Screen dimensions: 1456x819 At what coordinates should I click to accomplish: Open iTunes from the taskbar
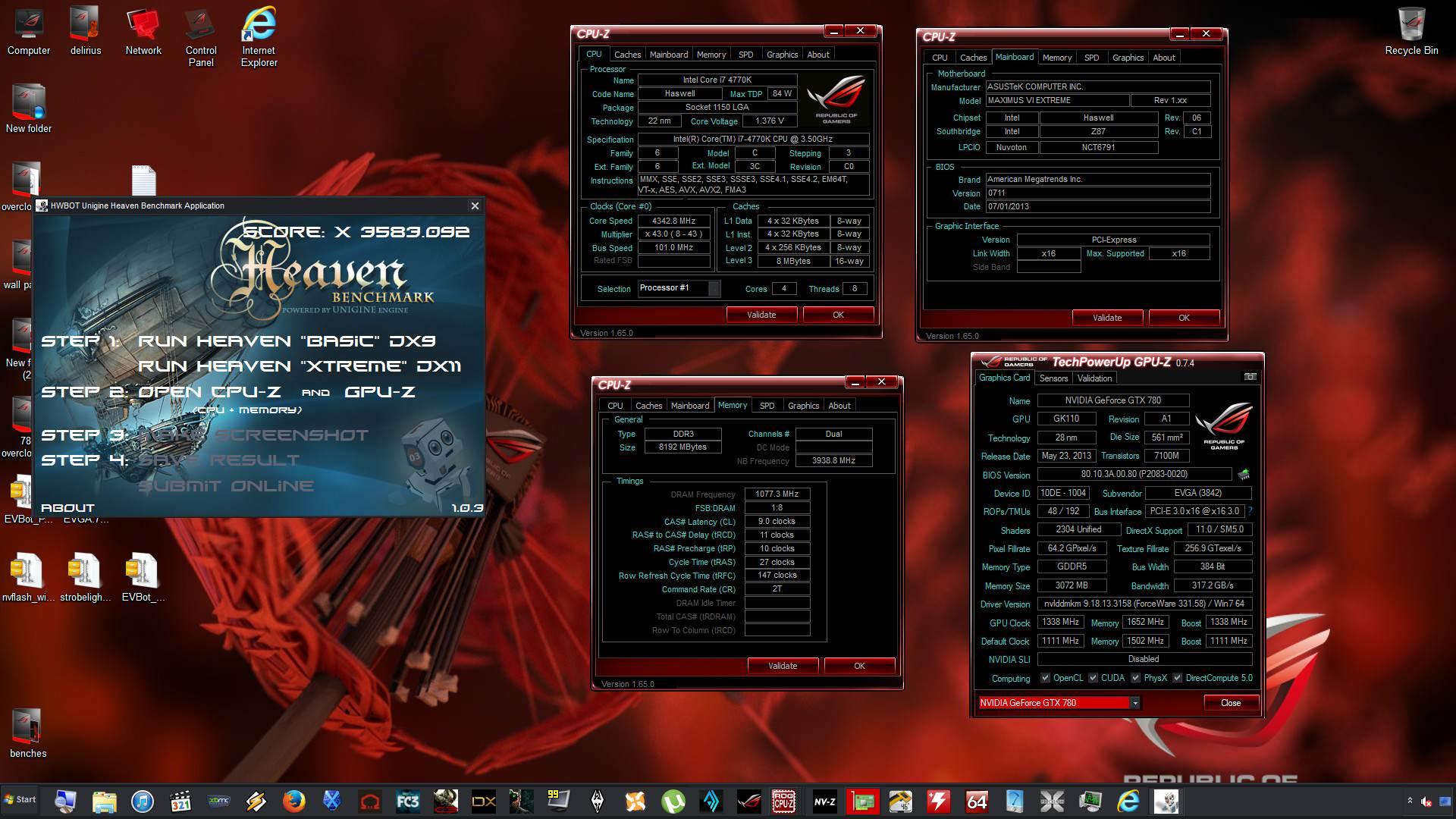coord(142,802)
